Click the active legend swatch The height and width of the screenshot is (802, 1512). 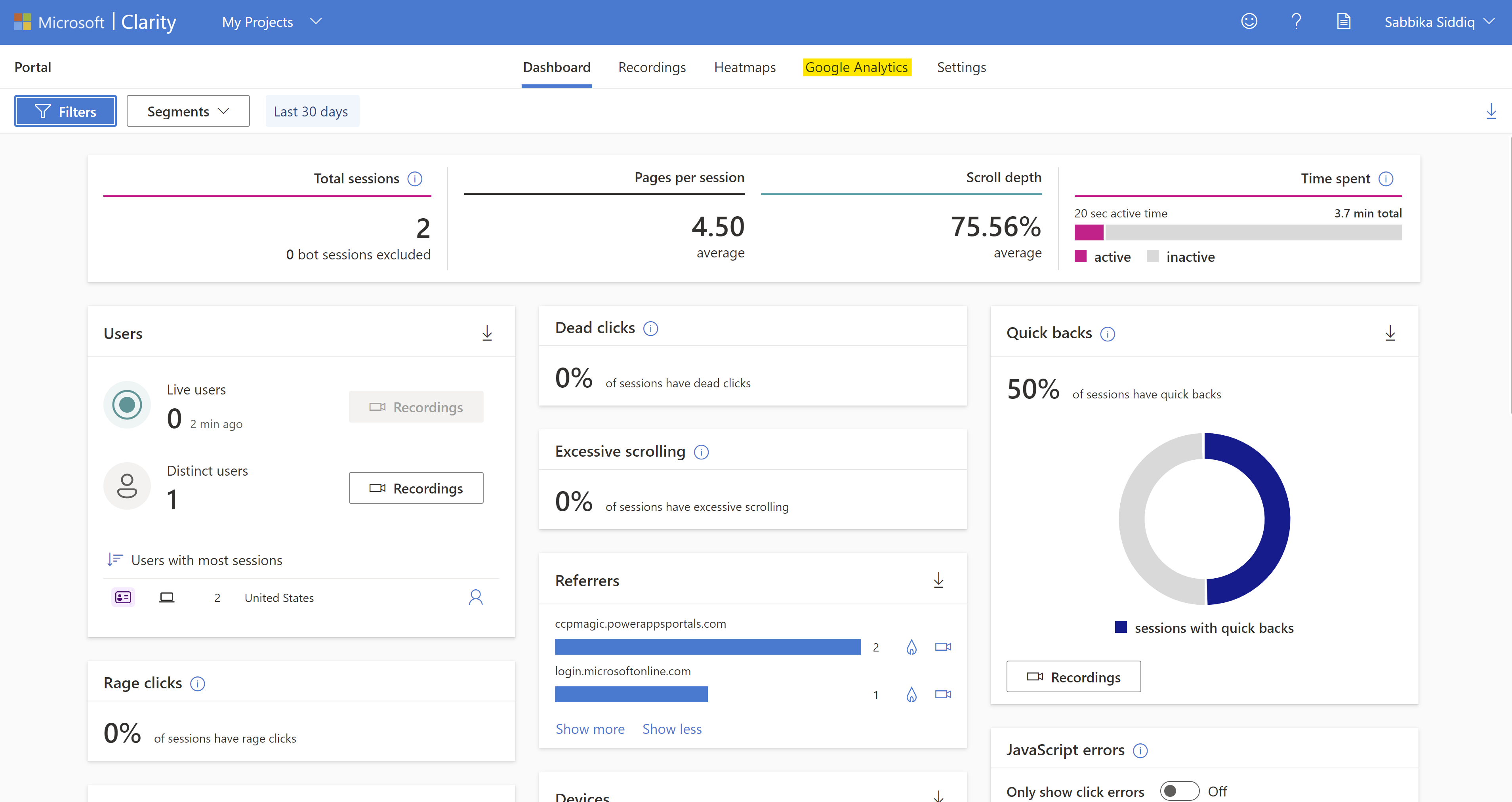point(1081,256)
